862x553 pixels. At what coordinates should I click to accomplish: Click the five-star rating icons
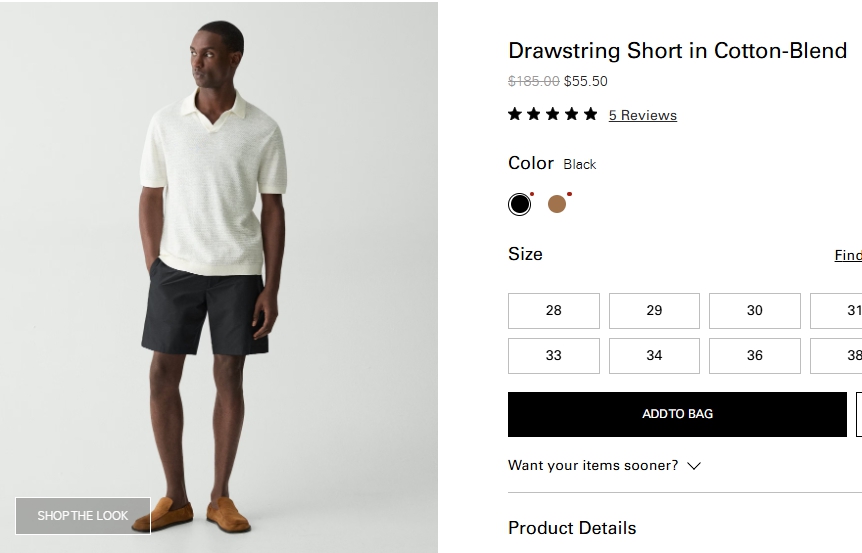pyautogui.click(x=552, y=114)
